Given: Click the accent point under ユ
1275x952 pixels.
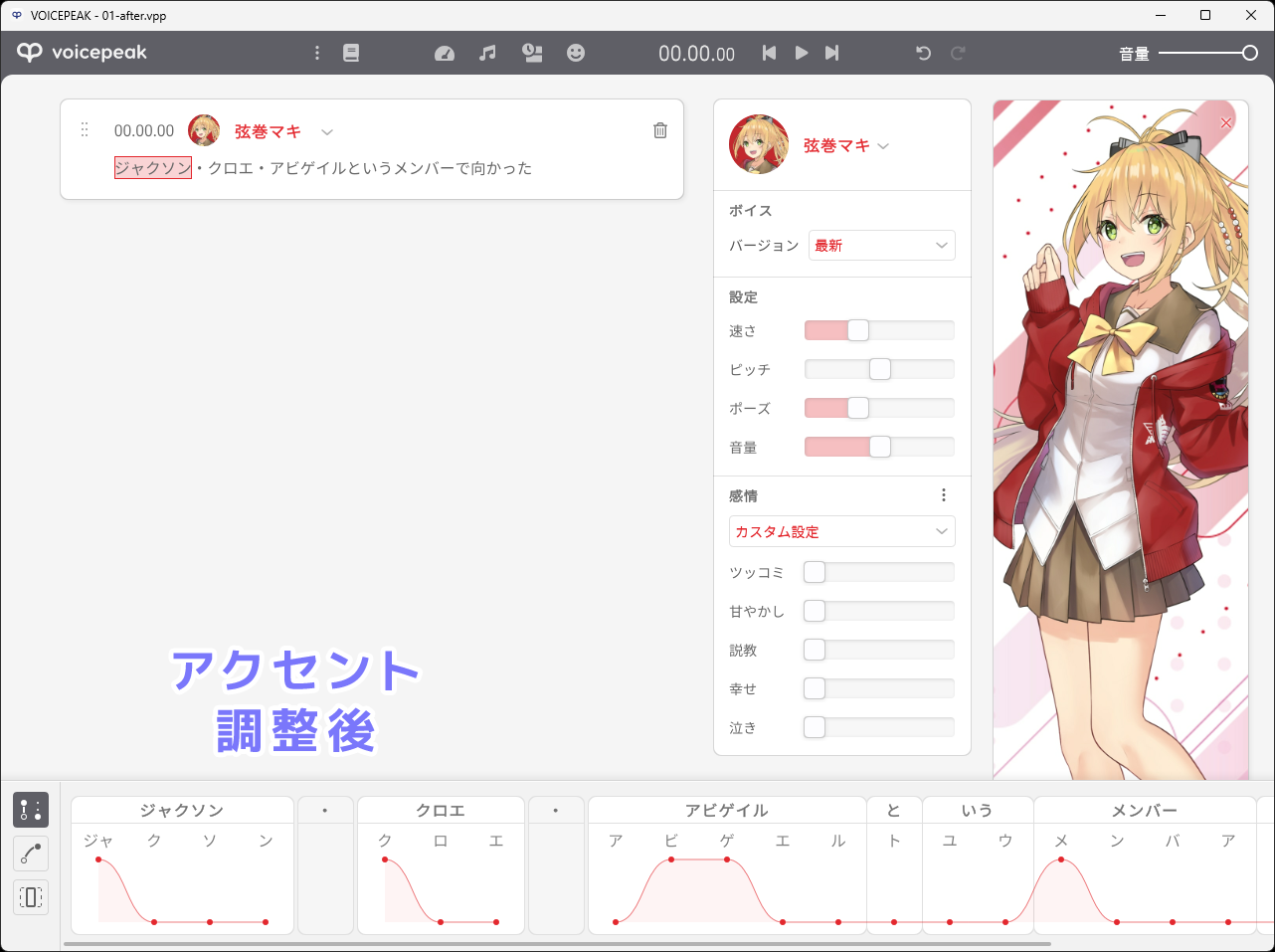Looking at the screenshot, I should (x=950, y=922).
